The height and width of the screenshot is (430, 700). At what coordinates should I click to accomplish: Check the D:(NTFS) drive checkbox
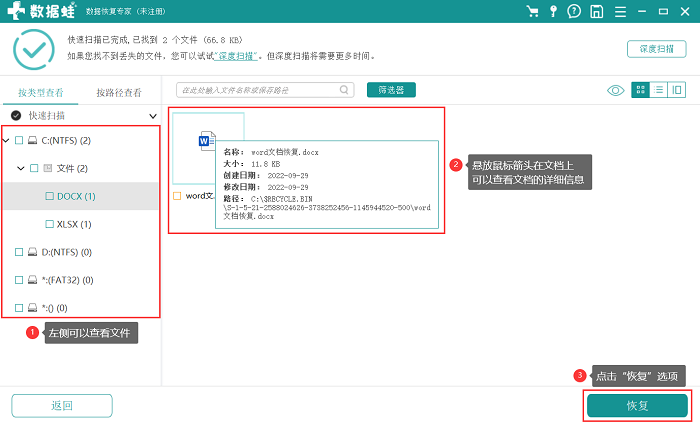click(x=19, y=252)
